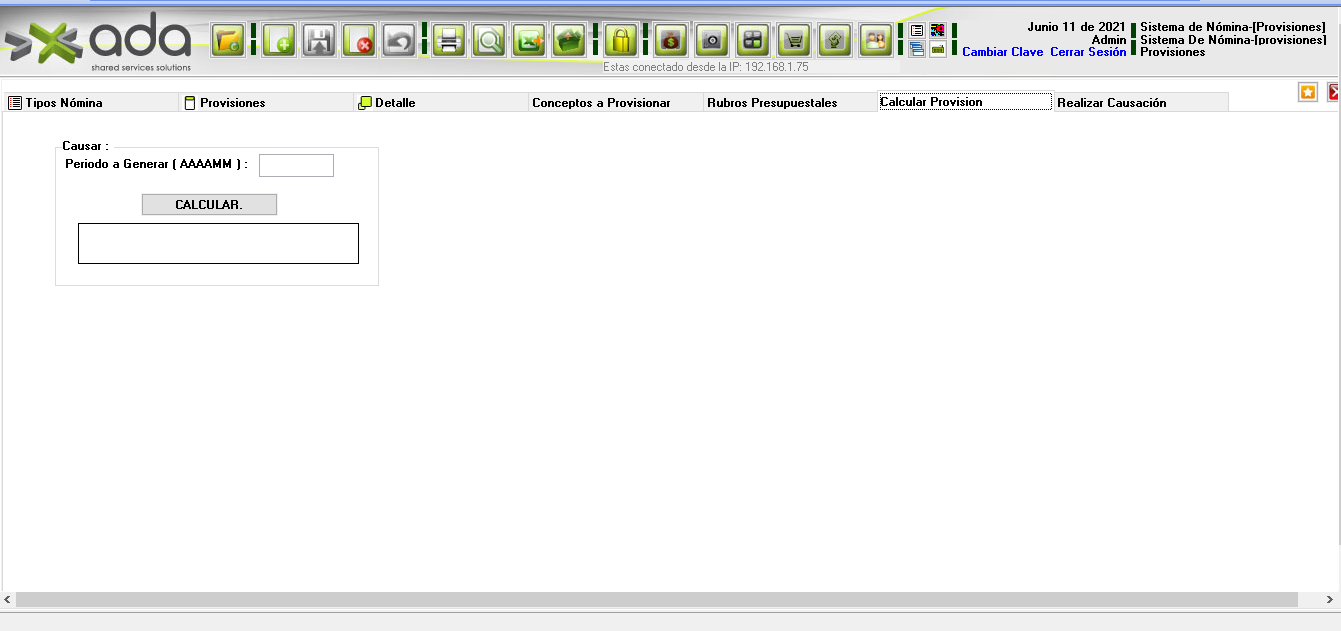The width and height of the screenshot is (1341, 631).
Task: Click the Periodo a Generar input field
Action: (296, 165)
